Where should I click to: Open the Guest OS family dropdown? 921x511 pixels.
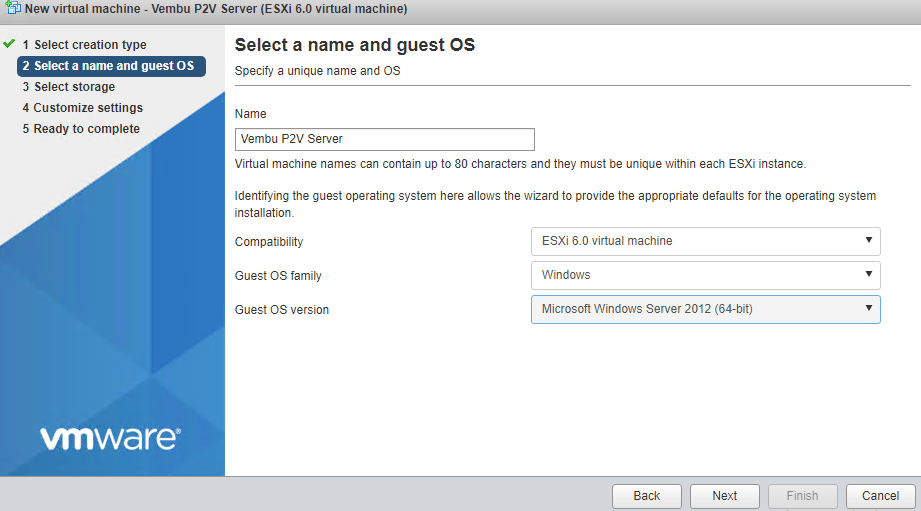pyautogui.click(x=705, y=275)
